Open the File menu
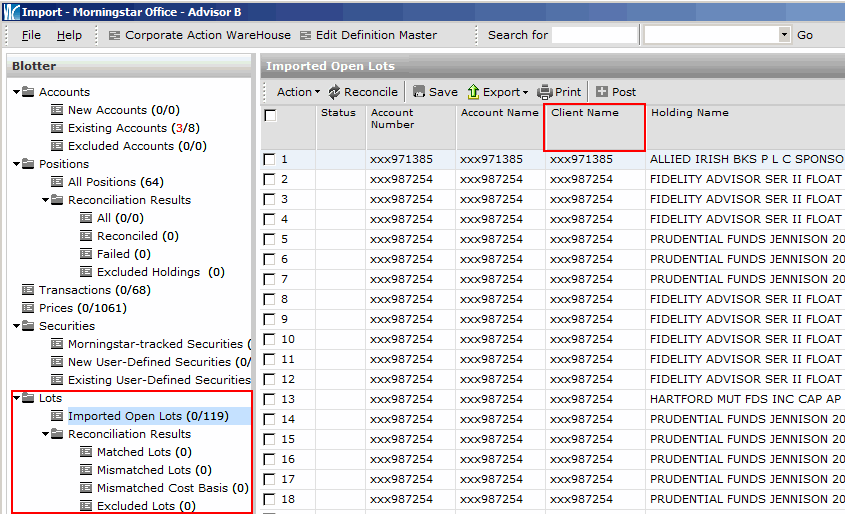845x514 pixels. 31,35
